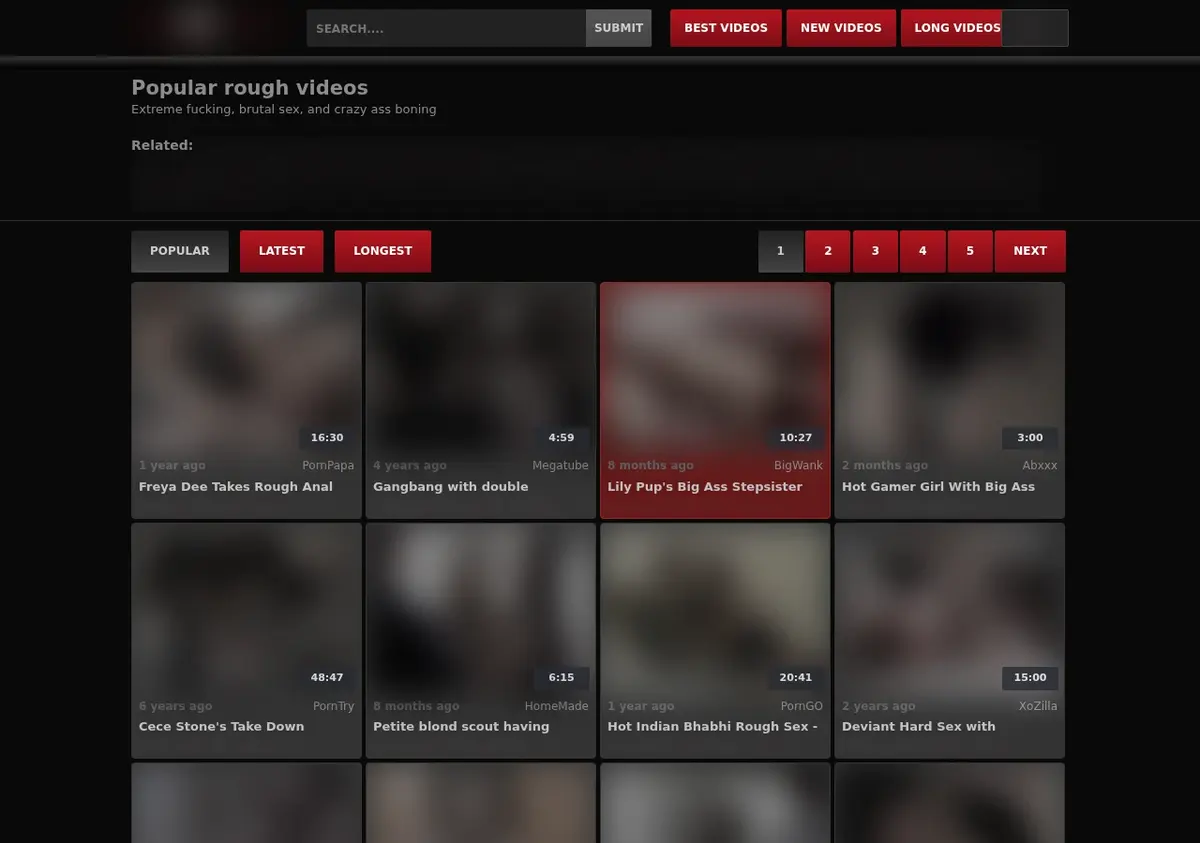Go to pagination page 5
The height and width of the screenshot is (843, 1200).
[x=970, y=251]
